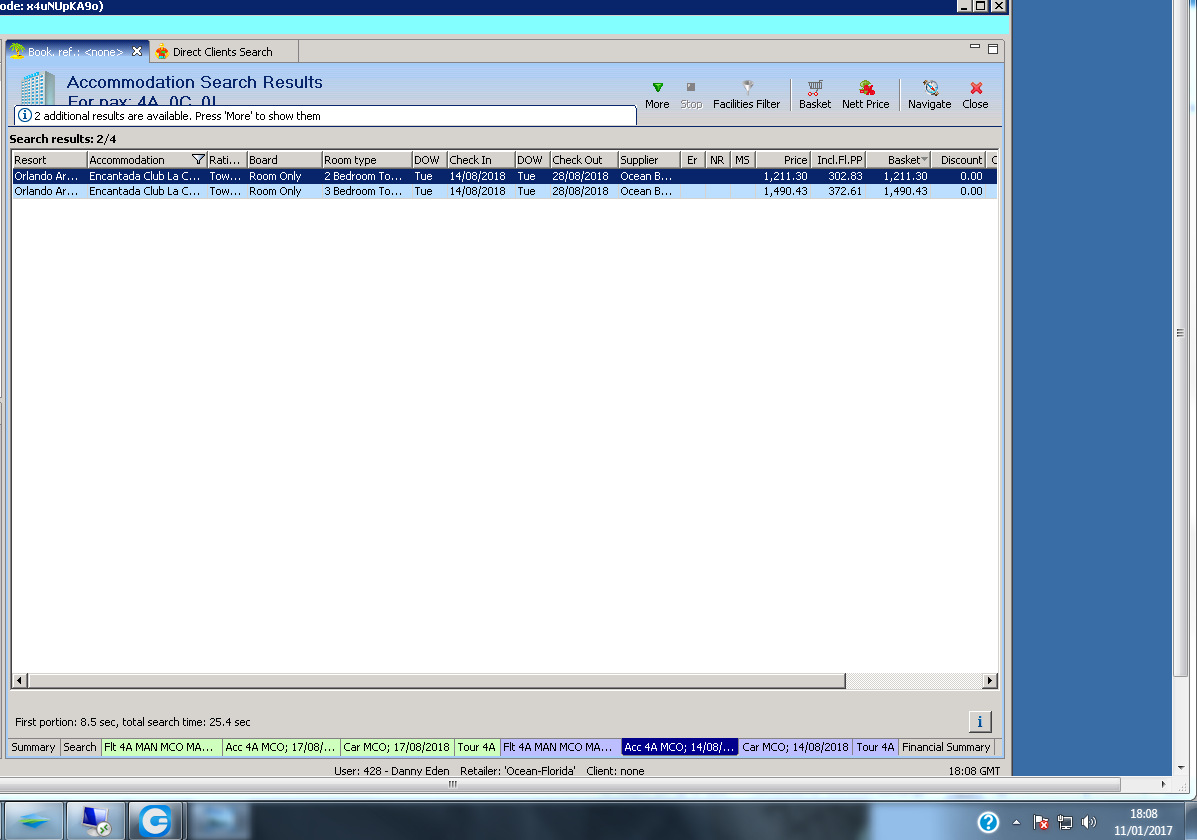
Task: Click the 302.83 Incl.Fl.PP value
Action: [845, 176]
